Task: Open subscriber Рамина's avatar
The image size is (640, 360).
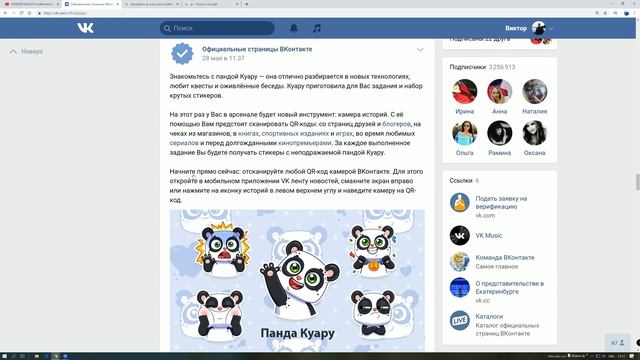Action: point(500,133)
